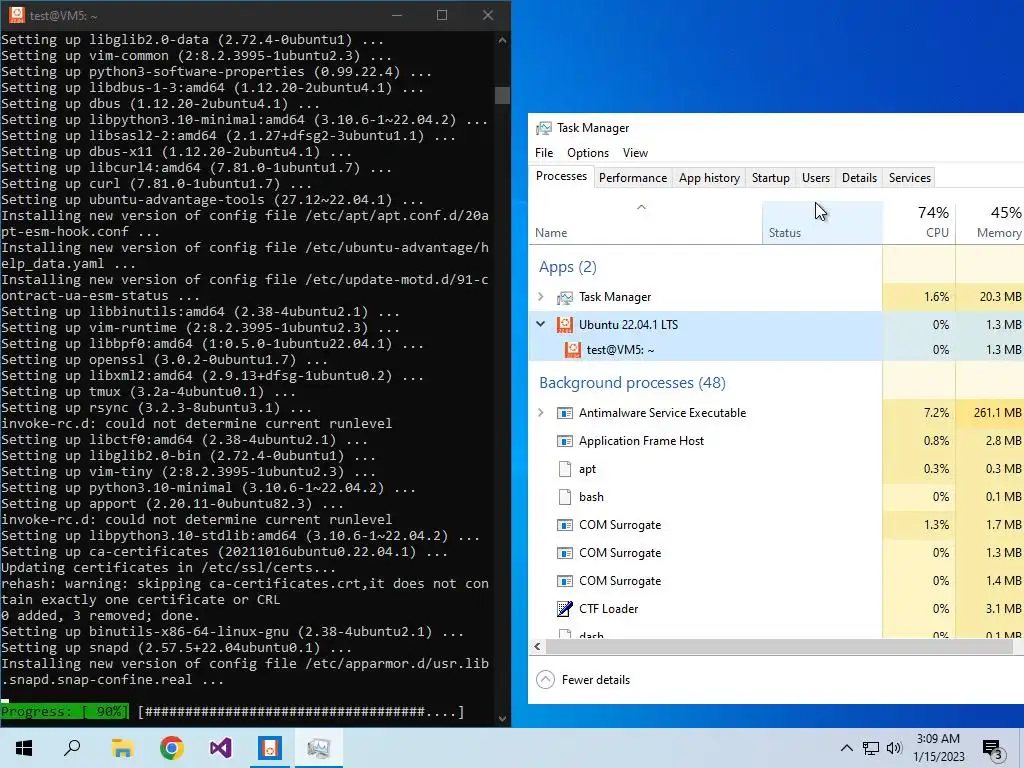
Task: Select the first COM Surrogate 1.3% CPU row
Action: tap(776, 525)
